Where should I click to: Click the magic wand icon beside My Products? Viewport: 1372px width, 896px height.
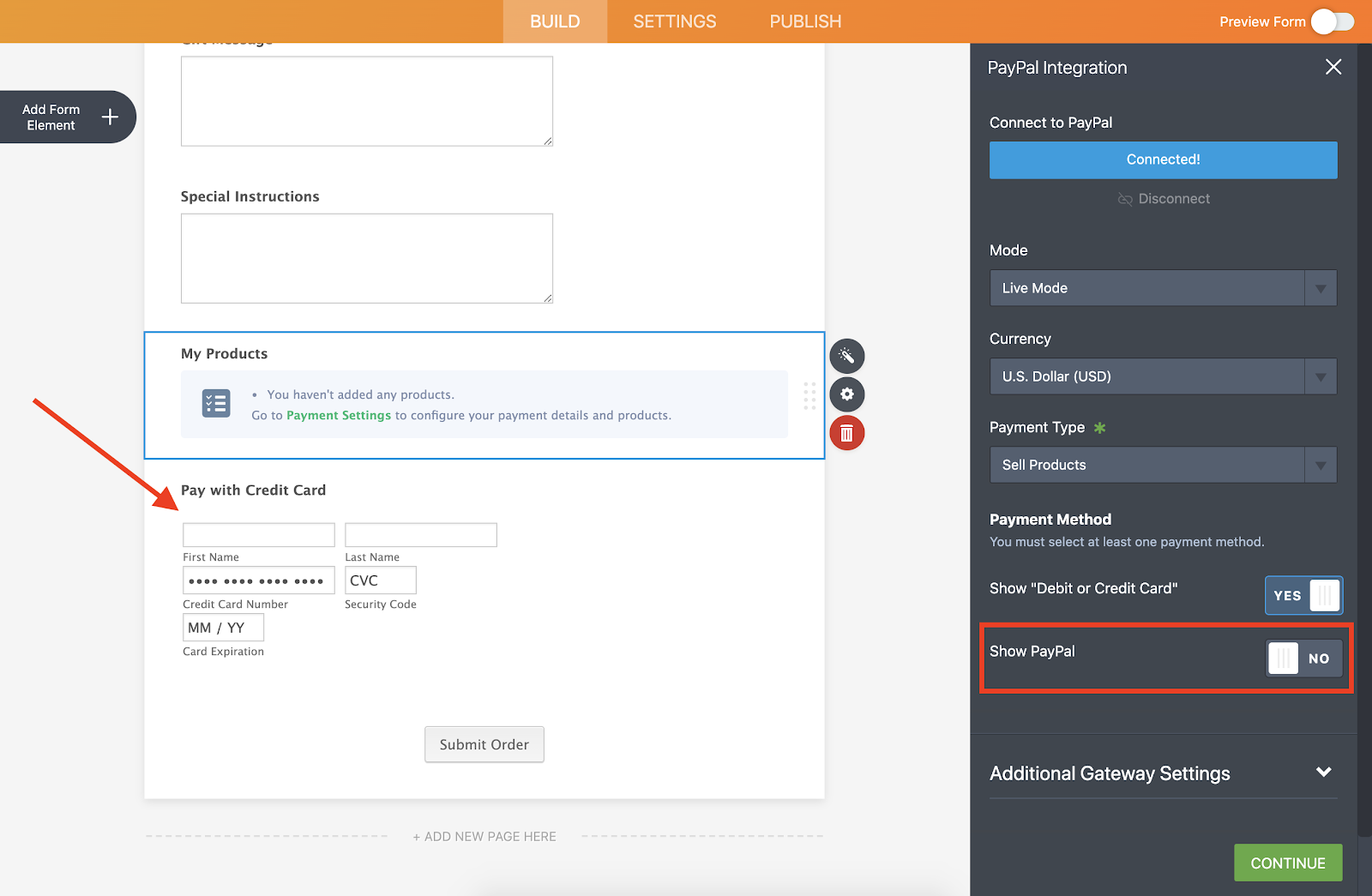click(x=846, y=356)
